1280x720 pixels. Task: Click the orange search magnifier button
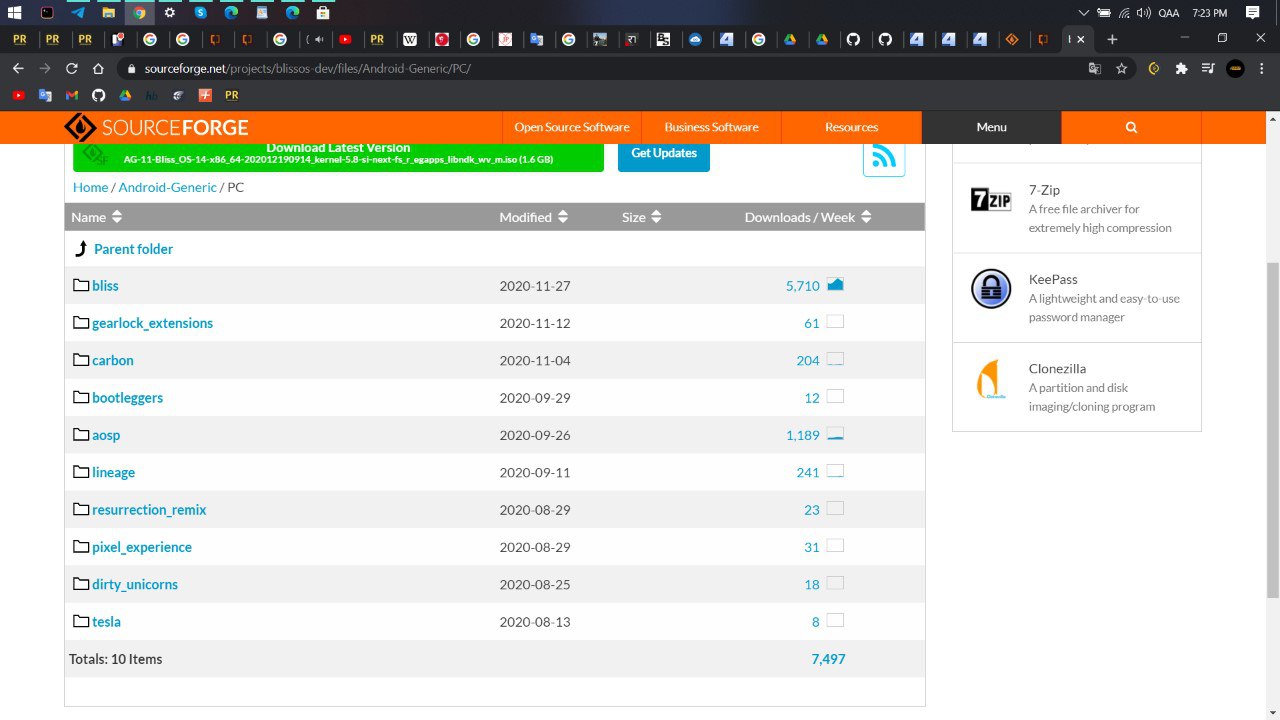point(1131,127)
